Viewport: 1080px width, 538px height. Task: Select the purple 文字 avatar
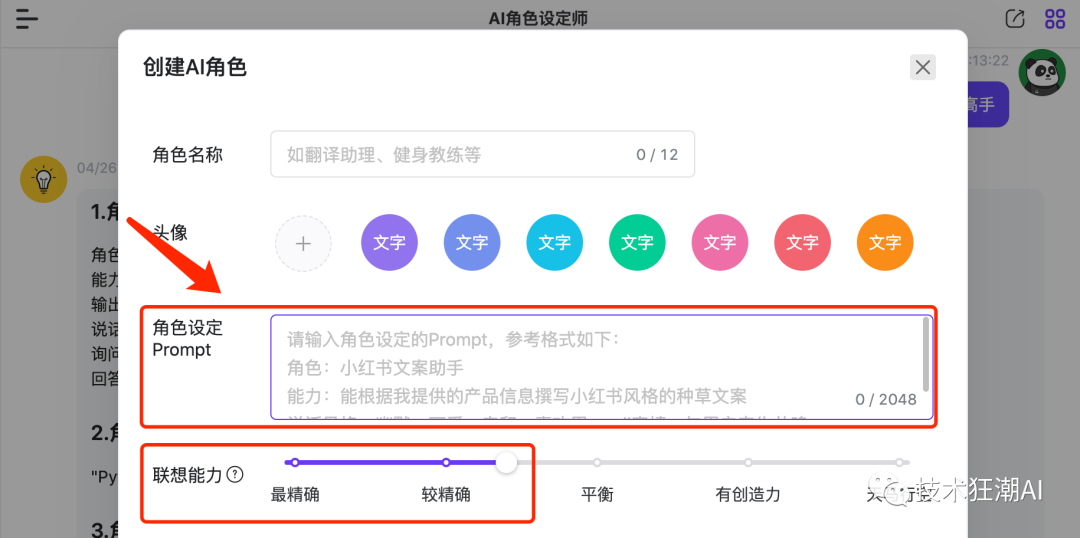tap(389, 242)
